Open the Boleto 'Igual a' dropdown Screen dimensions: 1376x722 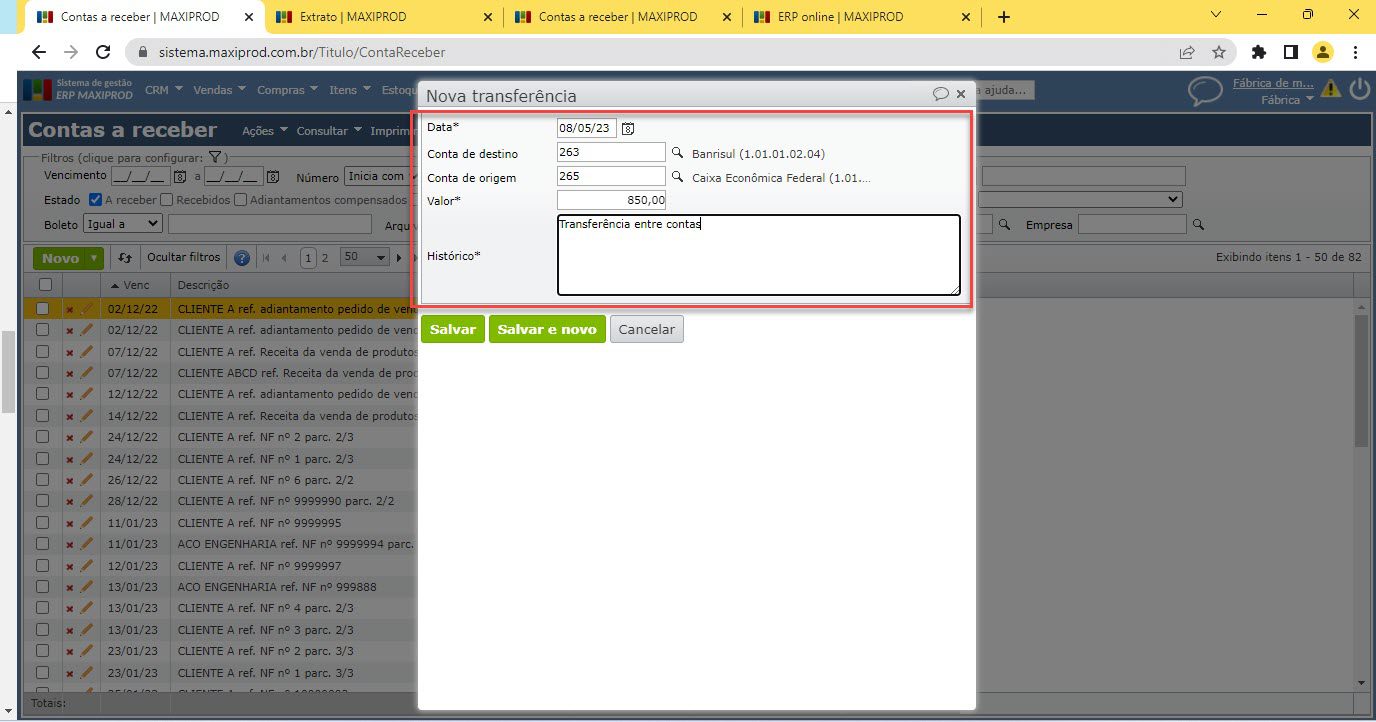coord(123,224)
